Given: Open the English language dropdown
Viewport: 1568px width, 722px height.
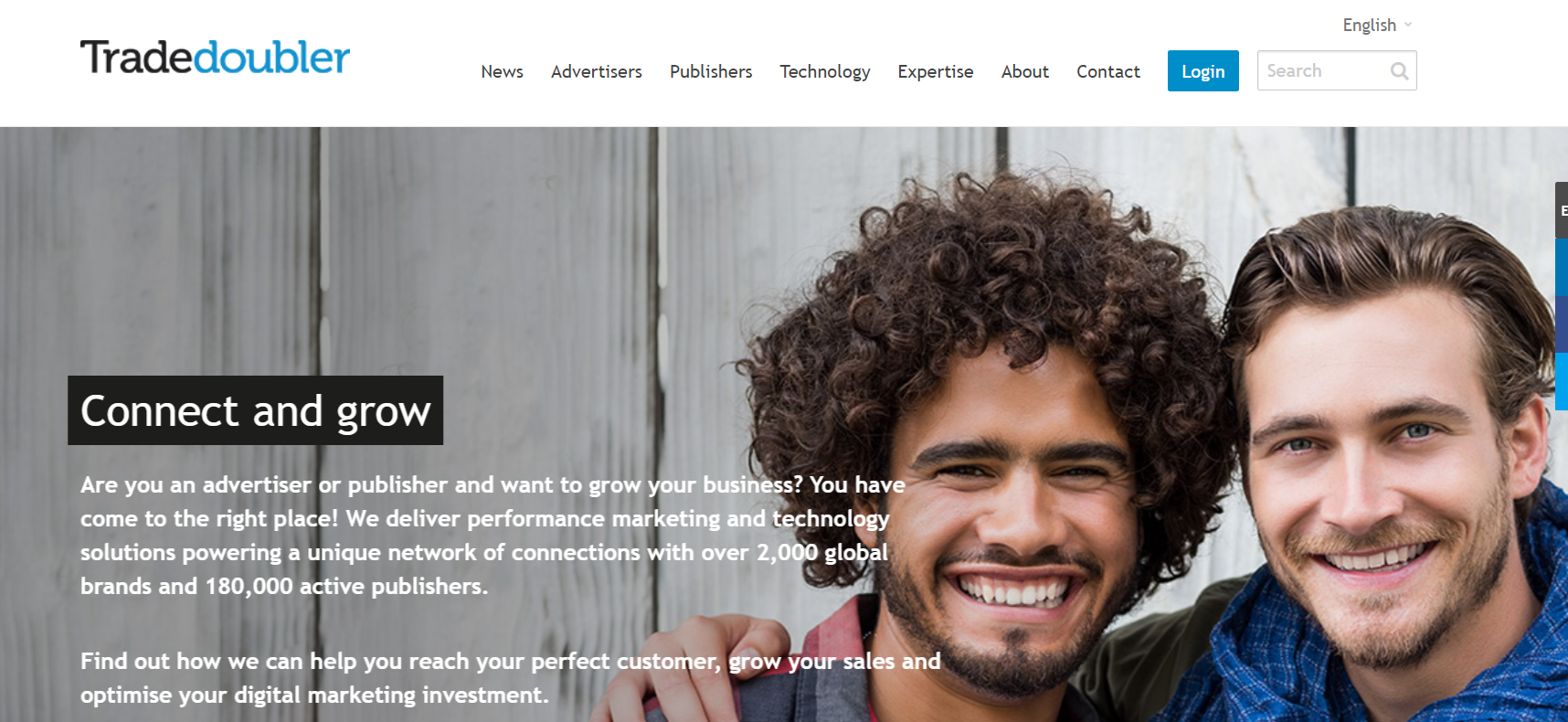Looking at the screenshot, I should coord(1377,26).
